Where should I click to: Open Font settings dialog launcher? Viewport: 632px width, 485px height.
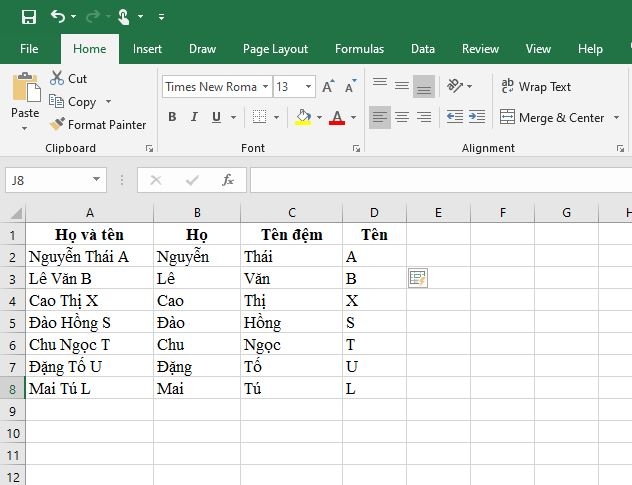coord(356,149)
